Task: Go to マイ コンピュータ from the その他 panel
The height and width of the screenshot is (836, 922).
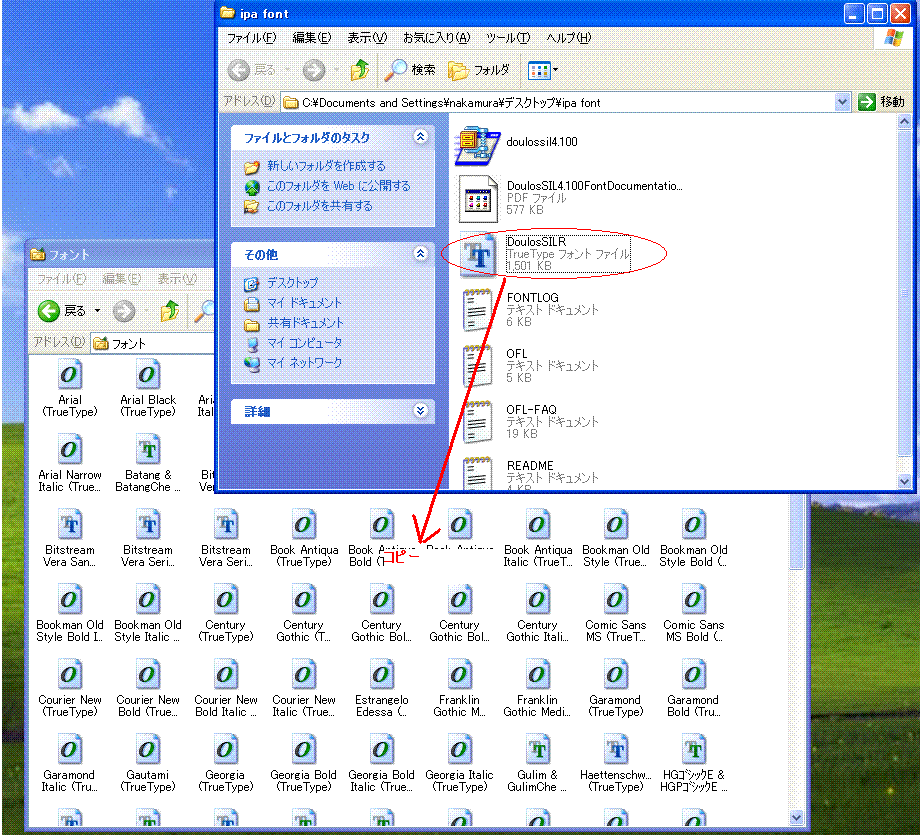Action: pos(304,343)
